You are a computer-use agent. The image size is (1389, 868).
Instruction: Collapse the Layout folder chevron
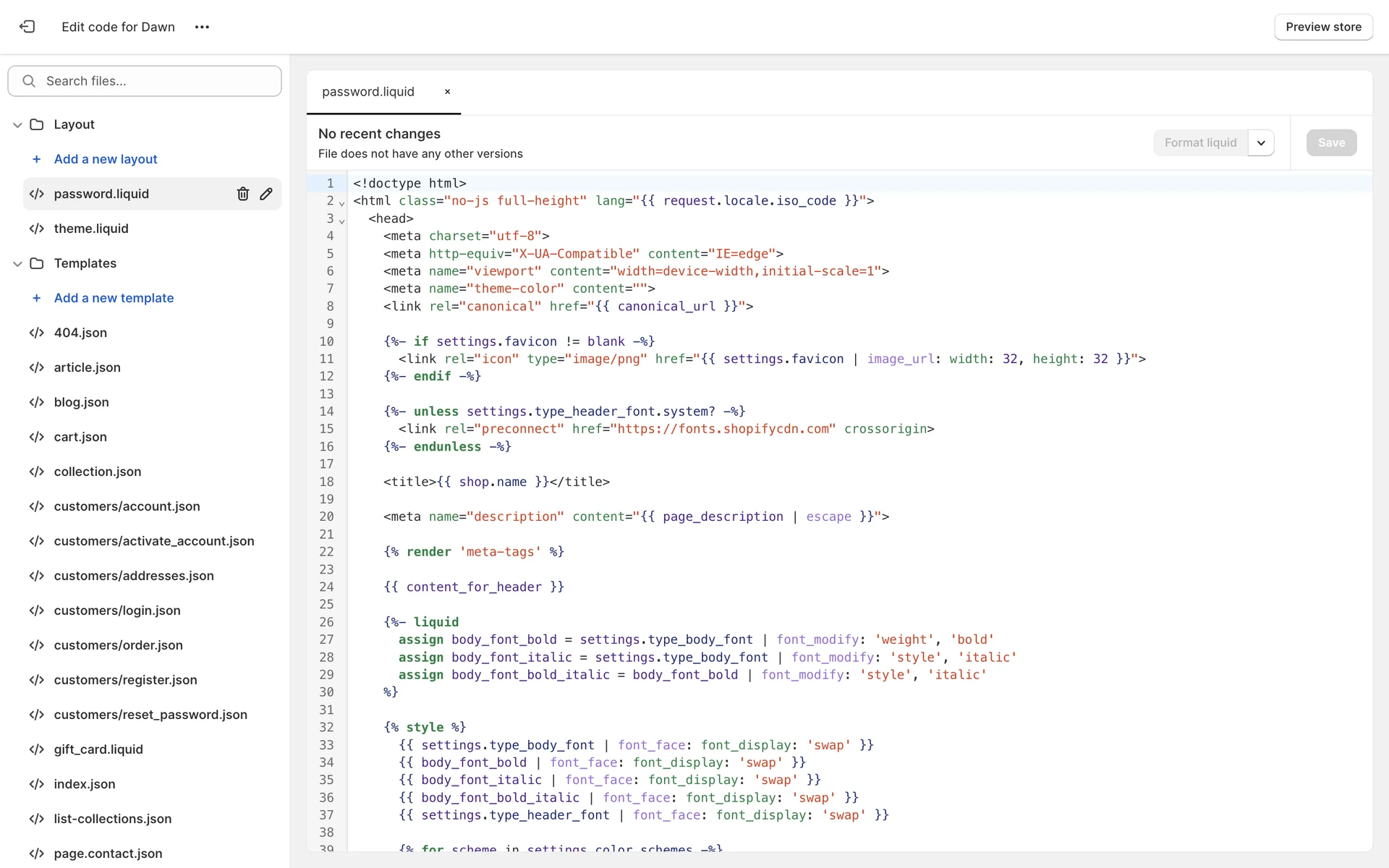click(17, 125)
